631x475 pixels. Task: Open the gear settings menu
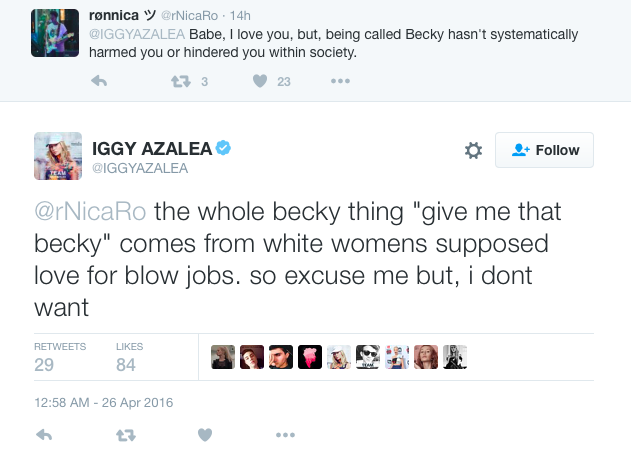tap(474, 150)
